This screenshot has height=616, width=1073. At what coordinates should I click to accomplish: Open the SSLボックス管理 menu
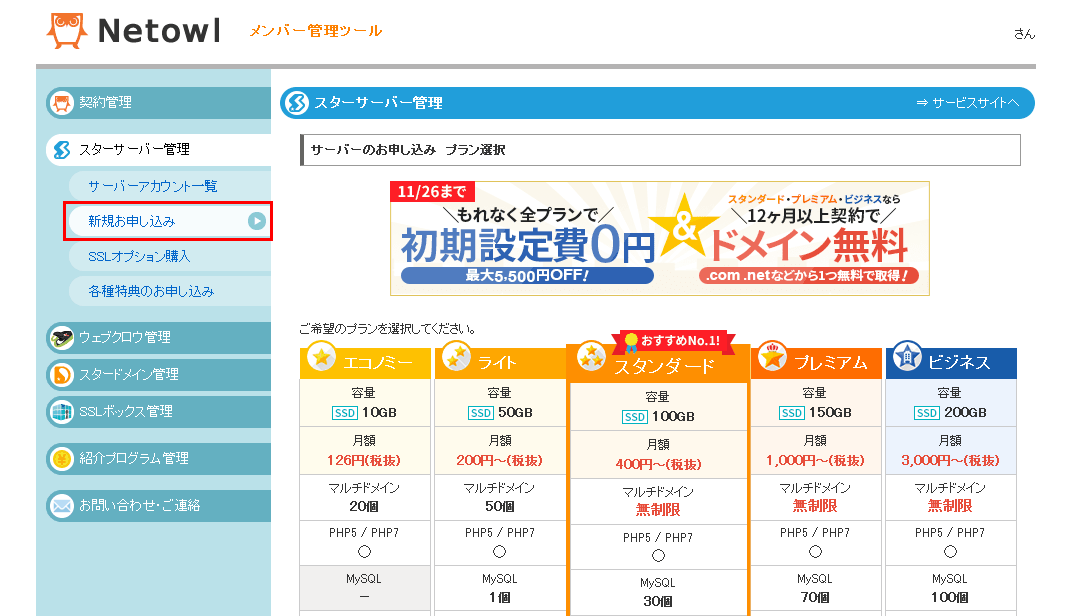coord(159,412)
